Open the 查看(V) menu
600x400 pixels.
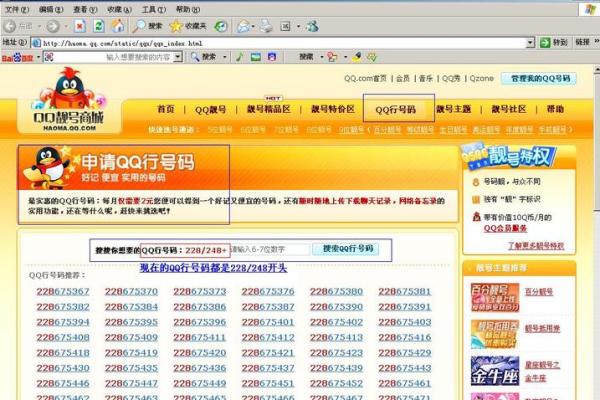click(x=85, y=9)
